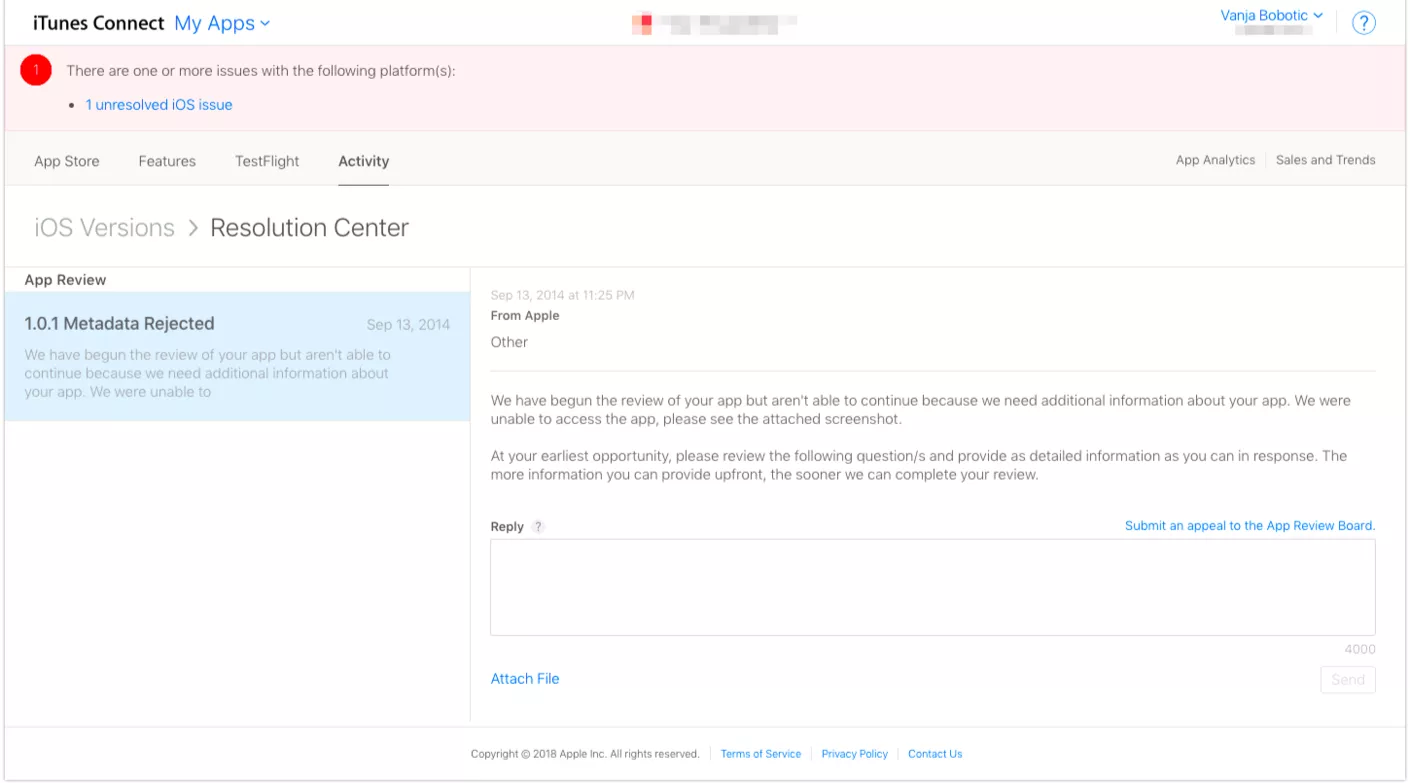Expand the Vanja Bobotic account menu

click(1271, 16)
